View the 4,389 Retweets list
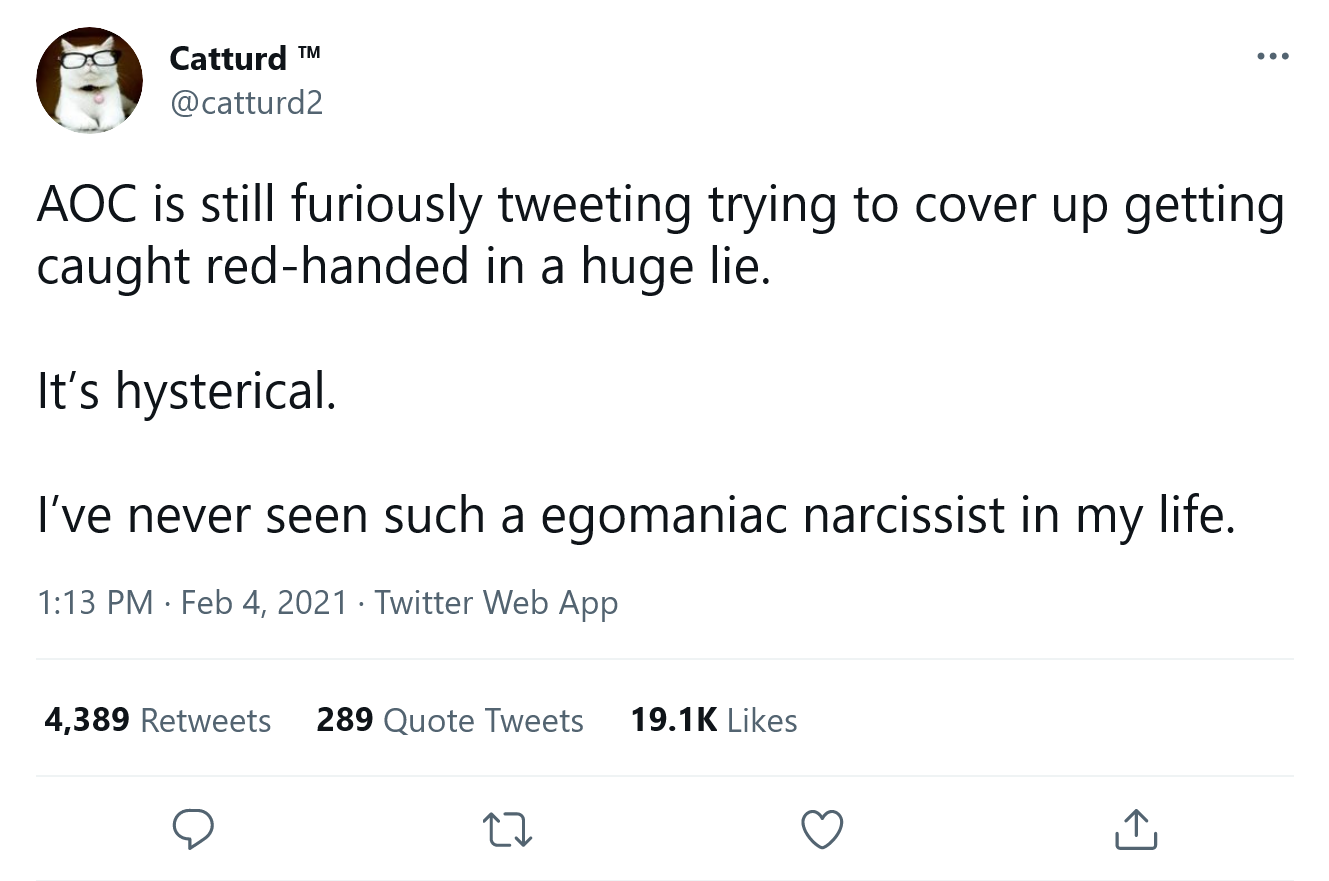This screenshot has width=1329, height=881. click(157, 720)
